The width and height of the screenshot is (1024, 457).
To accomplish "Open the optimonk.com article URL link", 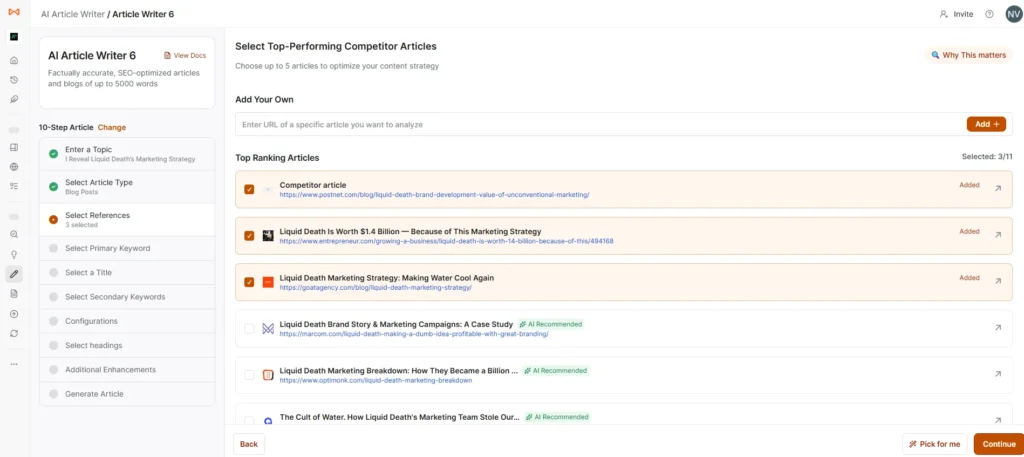I will pos(376,380).
